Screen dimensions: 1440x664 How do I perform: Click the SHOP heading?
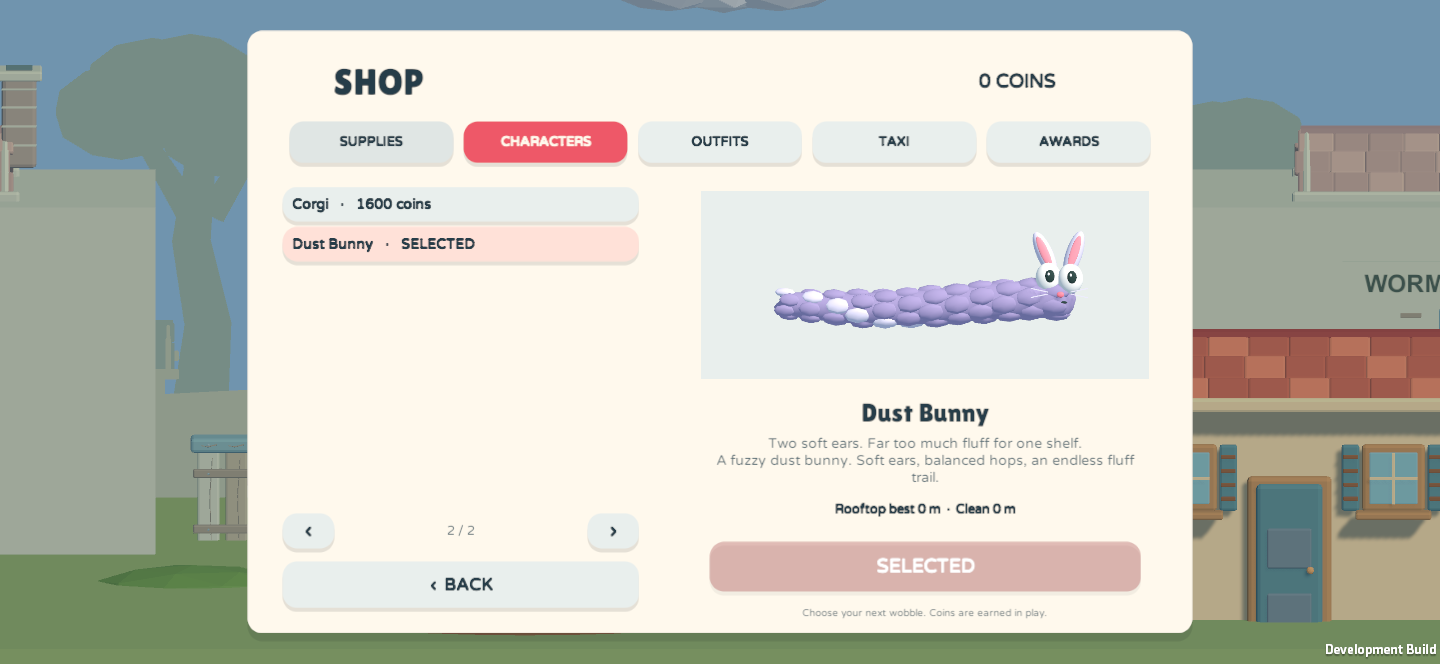(379, 82)
